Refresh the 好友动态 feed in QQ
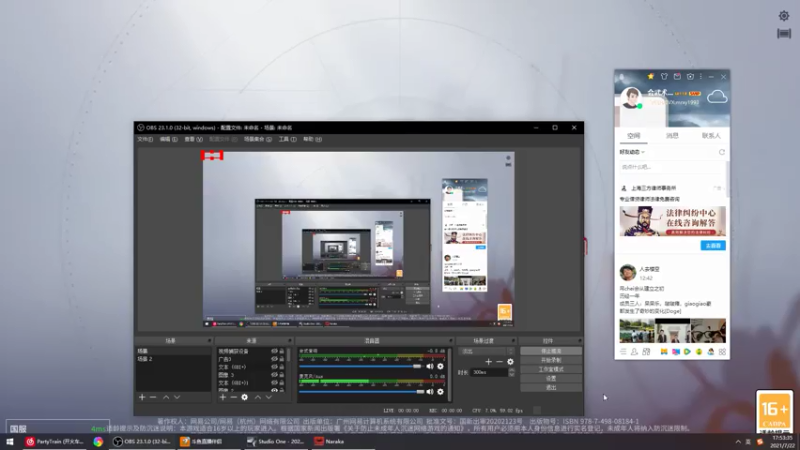Viewport: 800px width, 450px height. coord(721,152)
